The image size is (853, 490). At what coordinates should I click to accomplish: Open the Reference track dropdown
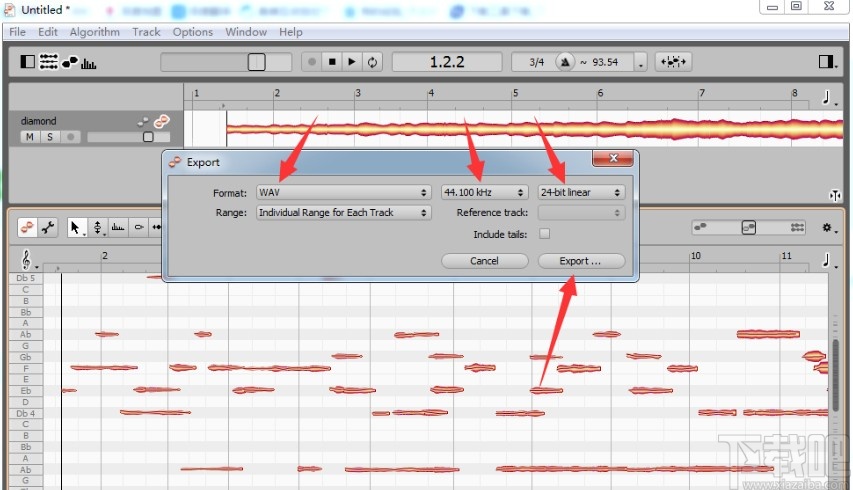coord(581,213)
